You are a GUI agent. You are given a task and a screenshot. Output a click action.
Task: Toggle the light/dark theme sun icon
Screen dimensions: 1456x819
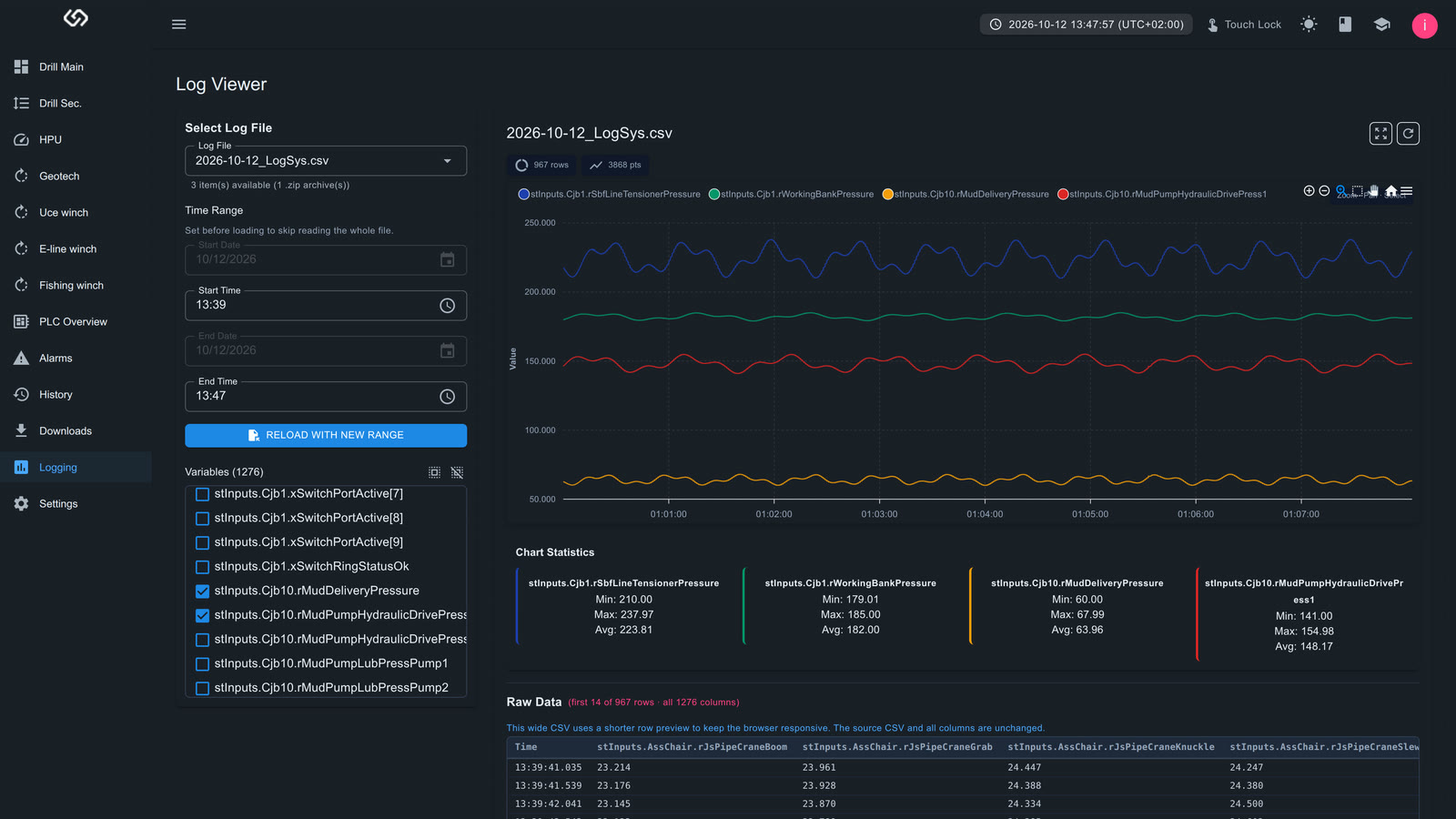1309,25
